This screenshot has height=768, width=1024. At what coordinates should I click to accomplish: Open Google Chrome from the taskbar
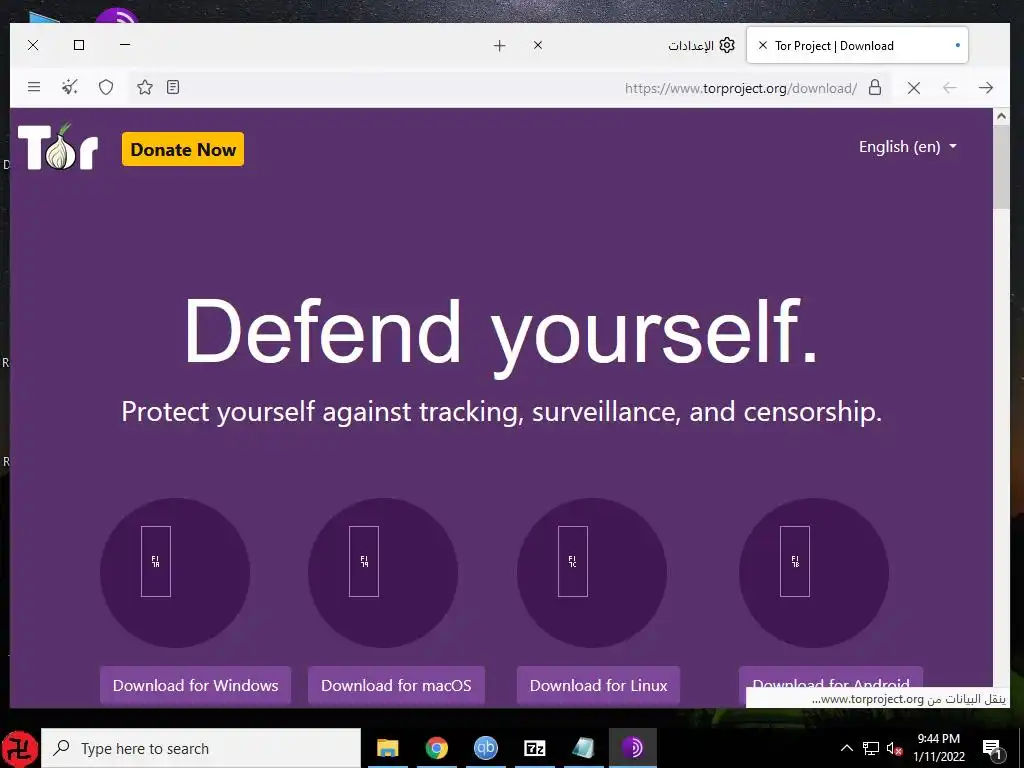[437, 748]
